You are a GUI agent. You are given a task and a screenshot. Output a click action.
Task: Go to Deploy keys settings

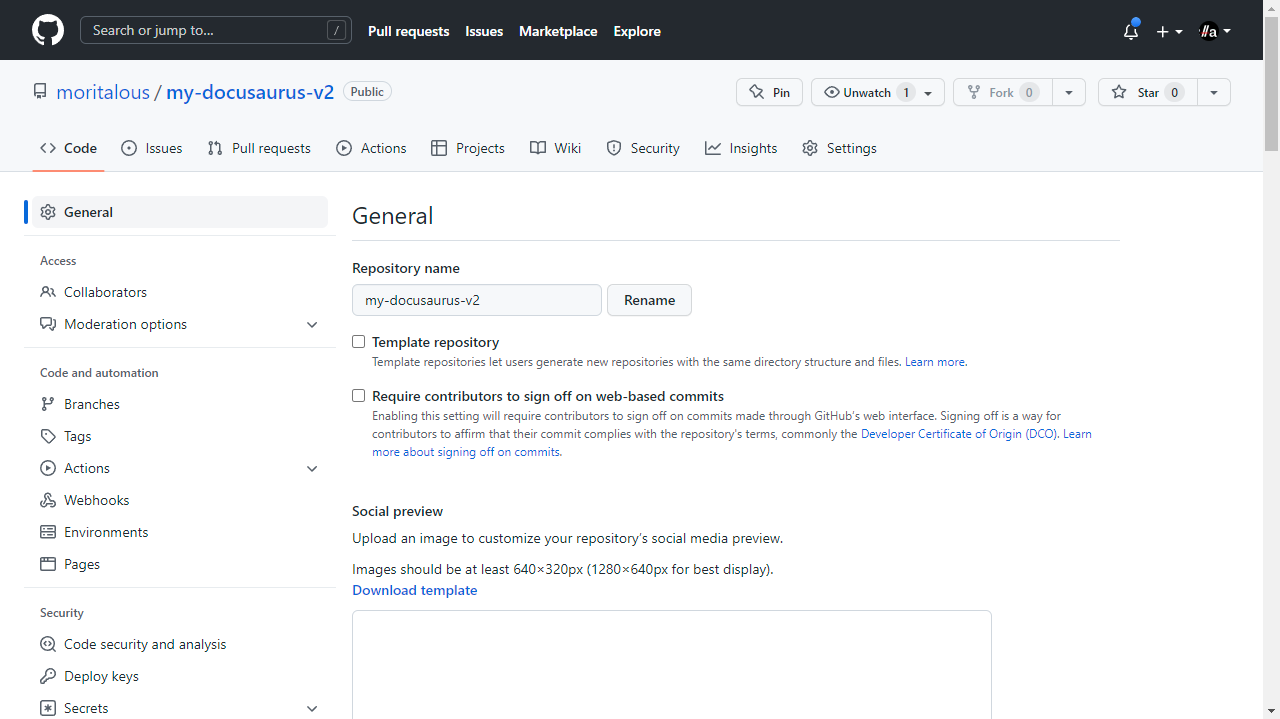101,676
